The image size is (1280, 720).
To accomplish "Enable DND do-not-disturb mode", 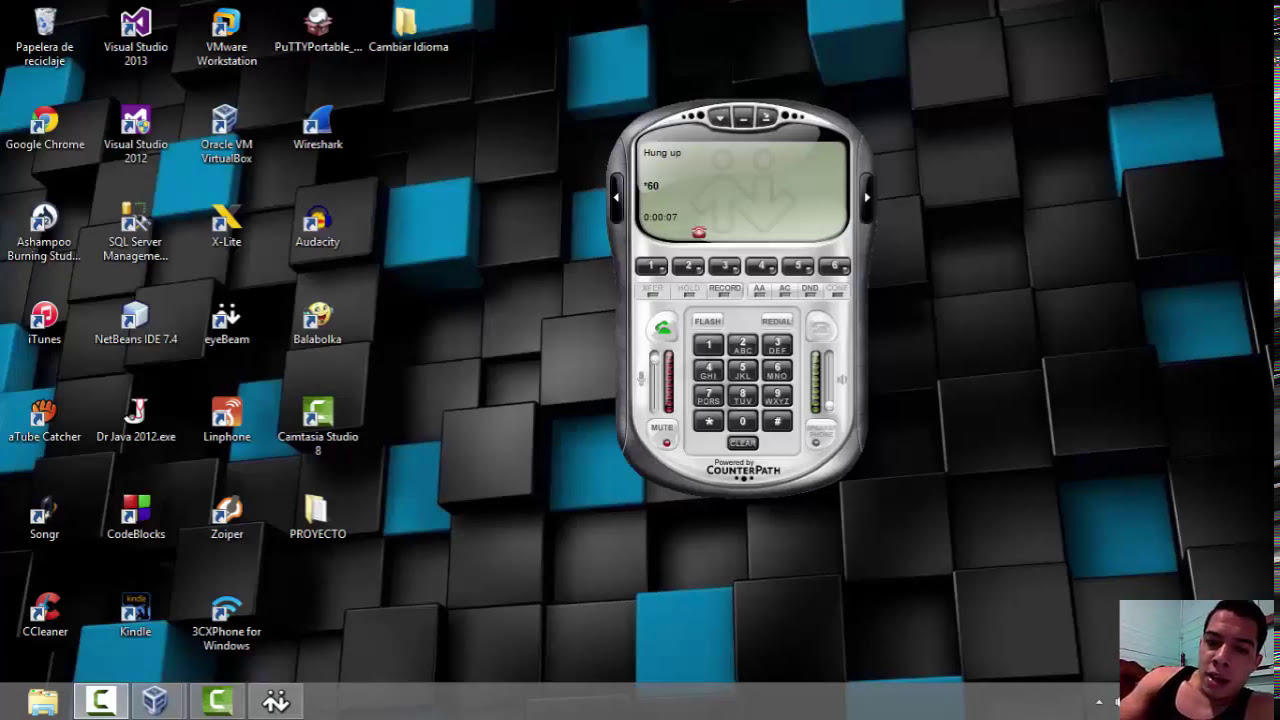I will point(810,290).
